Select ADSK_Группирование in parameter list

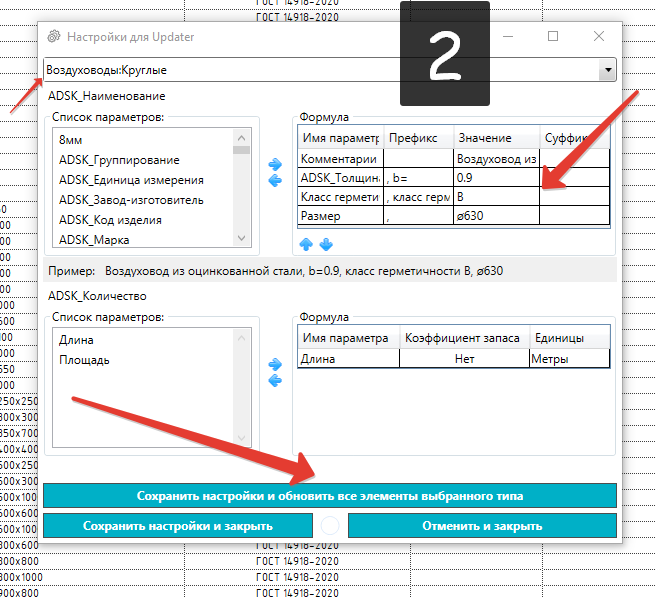[x=119, y=160]
